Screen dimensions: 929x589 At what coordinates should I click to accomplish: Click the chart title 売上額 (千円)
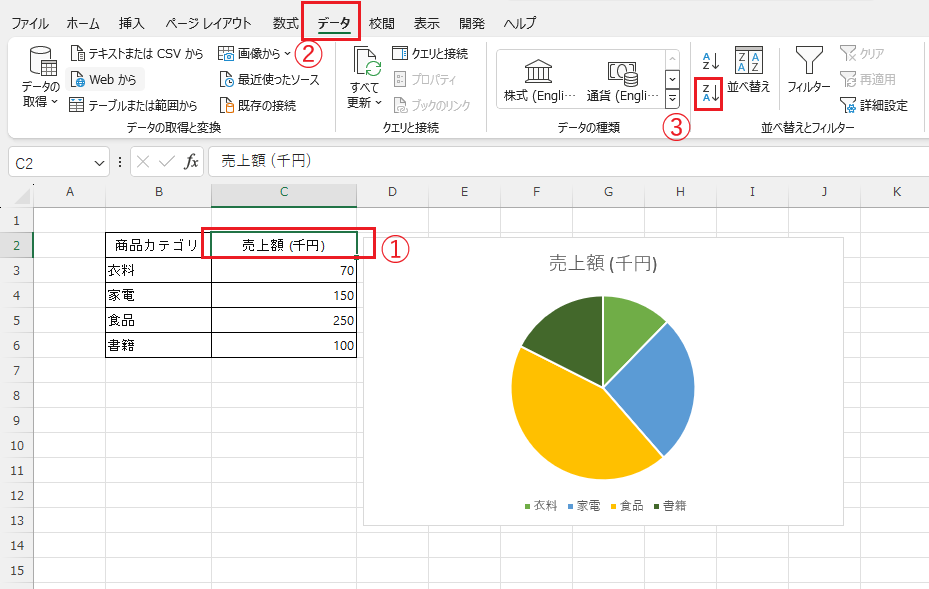[x=603, y=263]
